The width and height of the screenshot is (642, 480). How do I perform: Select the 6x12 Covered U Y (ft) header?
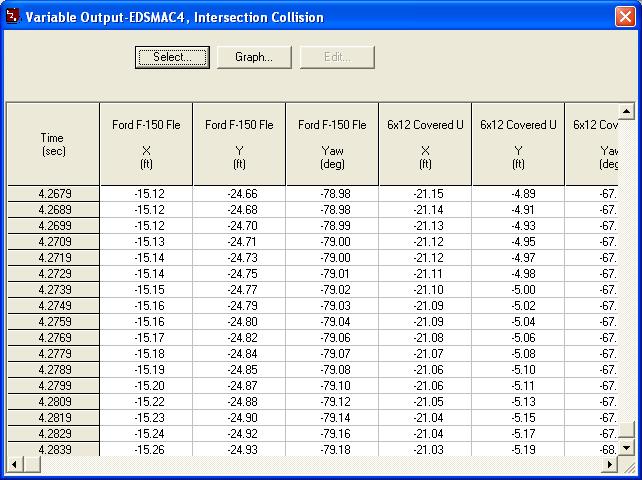518,144
